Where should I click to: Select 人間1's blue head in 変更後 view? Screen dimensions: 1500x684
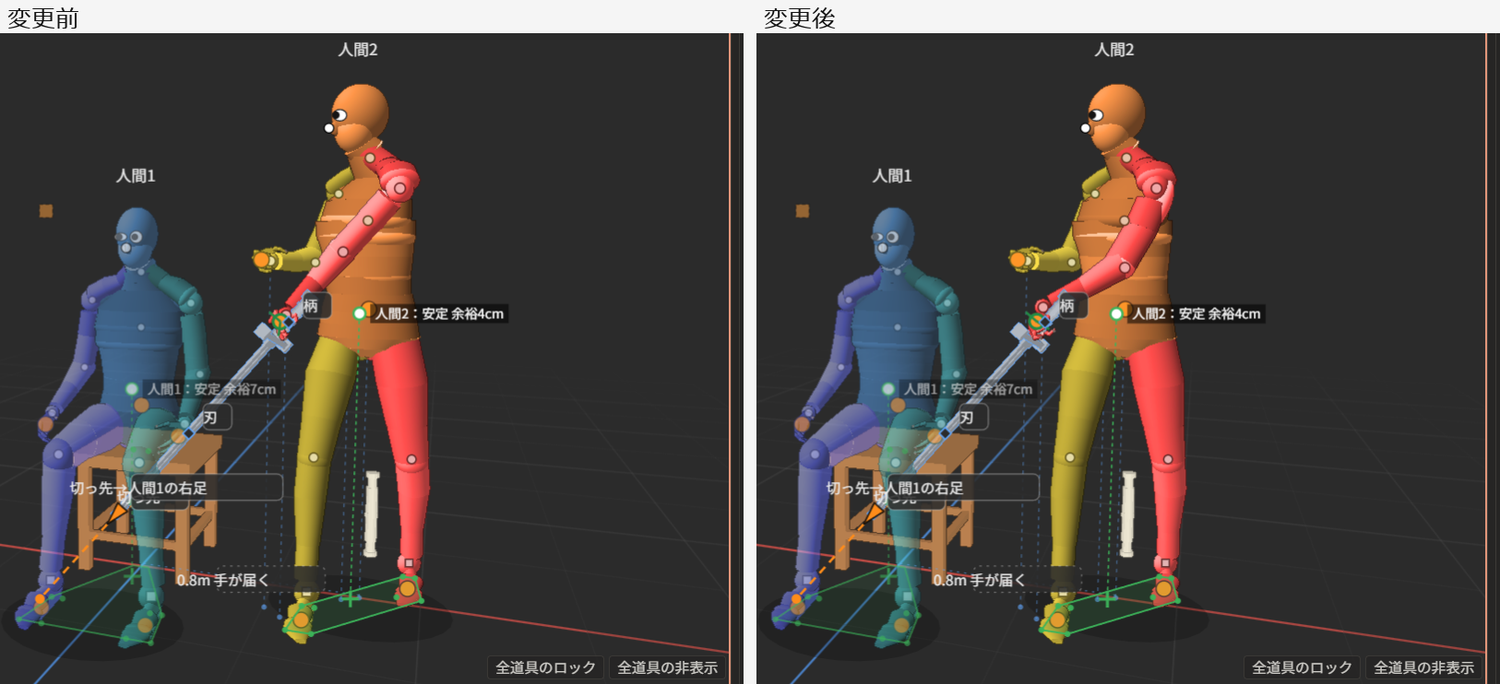click(x=893, y=238)
